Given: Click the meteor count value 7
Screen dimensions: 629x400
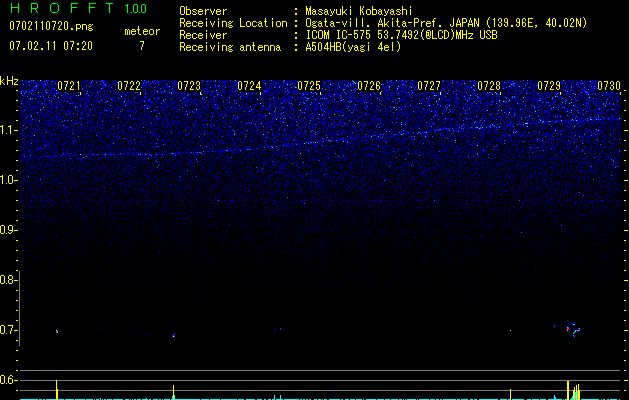Looking at the screenshot, I should click(142, 46).
